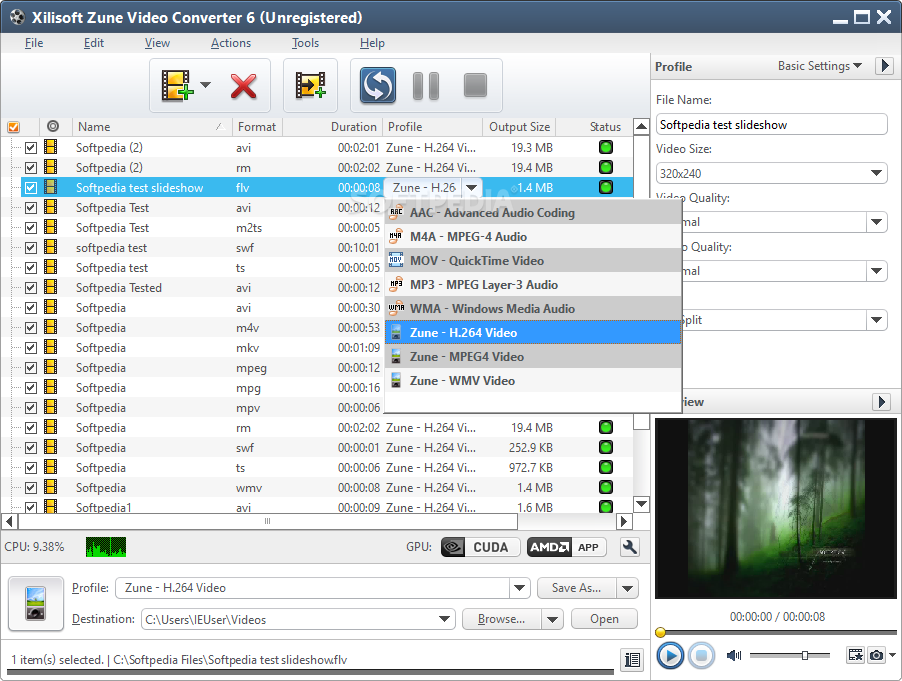The width and height of the screenshot is (902, 681).
Task: Open the Audio Quality dropdown arrow
Action: click(876, 270)
